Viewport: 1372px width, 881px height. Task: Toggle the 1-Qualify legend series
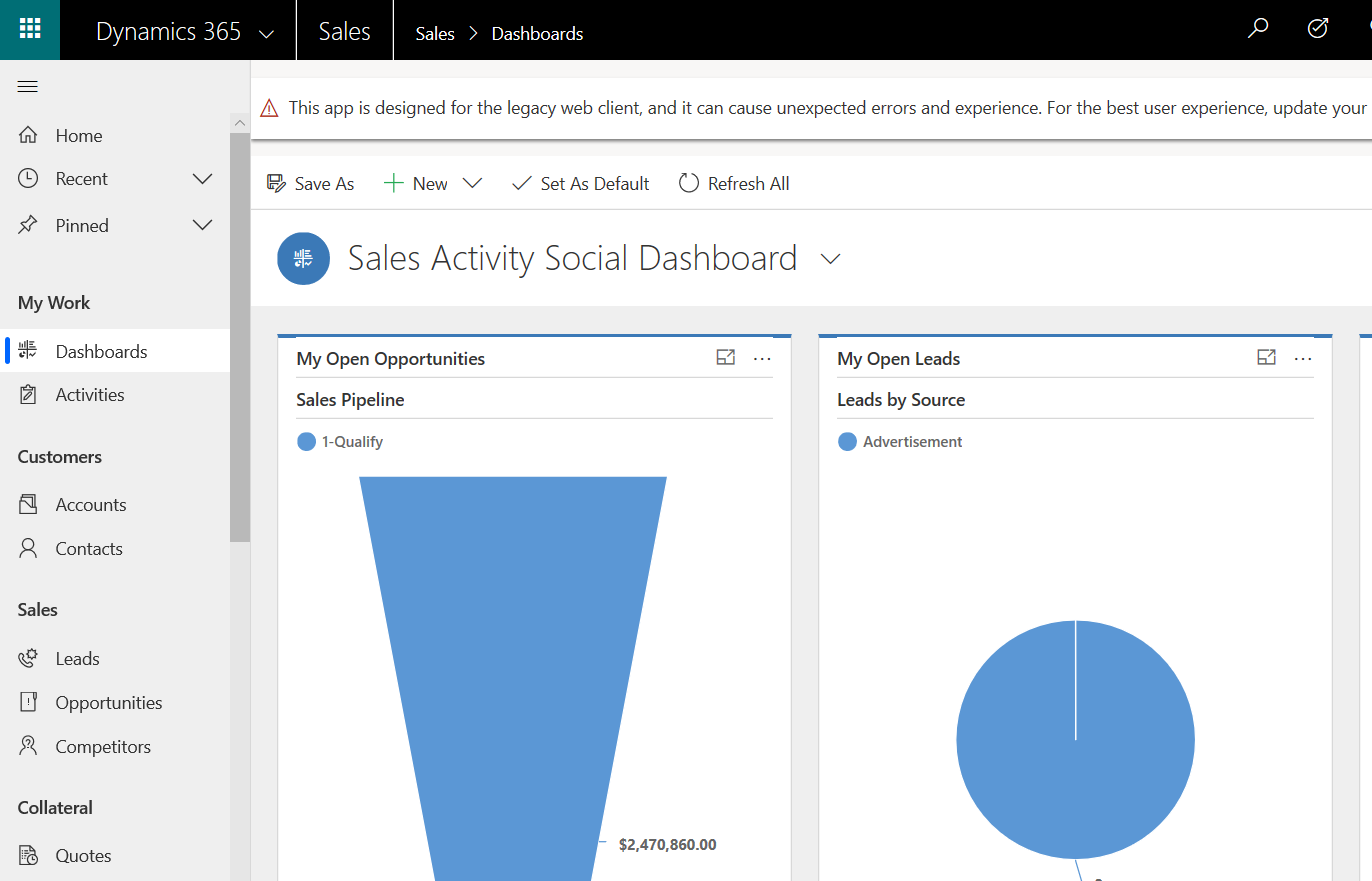pyautogui.click(x=340, y=441)
